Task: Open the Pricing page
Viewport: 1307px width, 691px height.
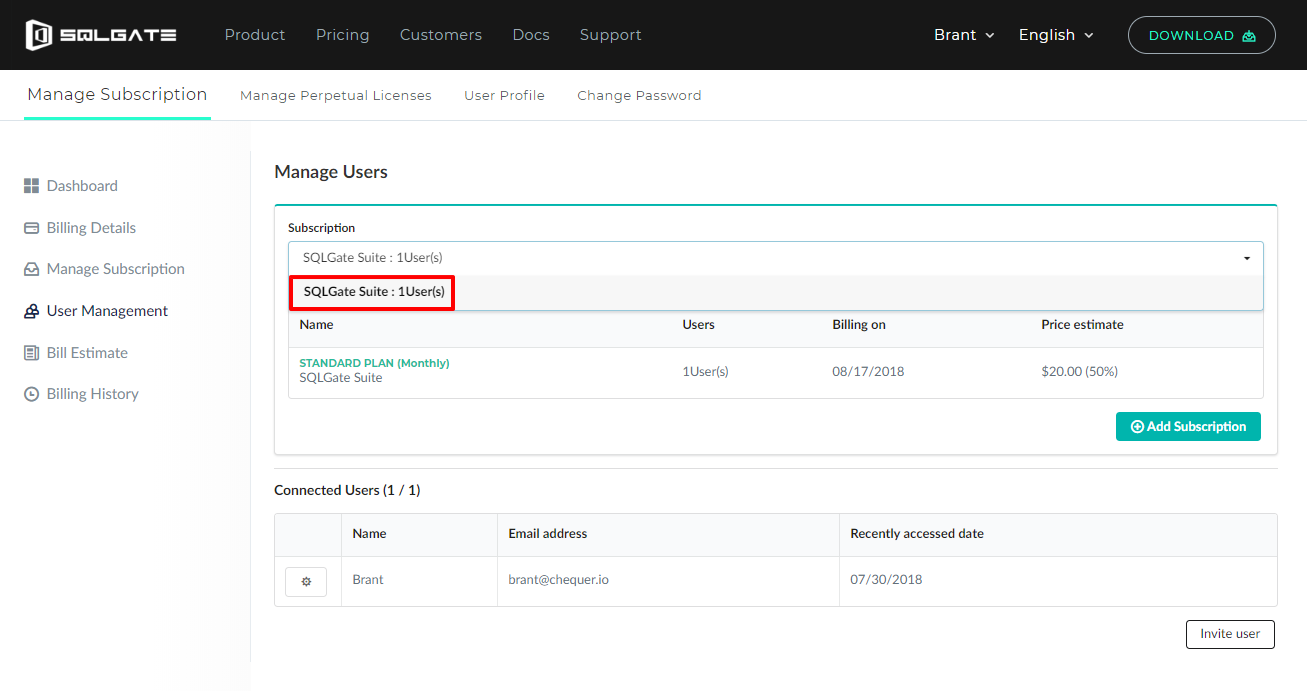Action: pyautogui.click(x=343, y=35)
